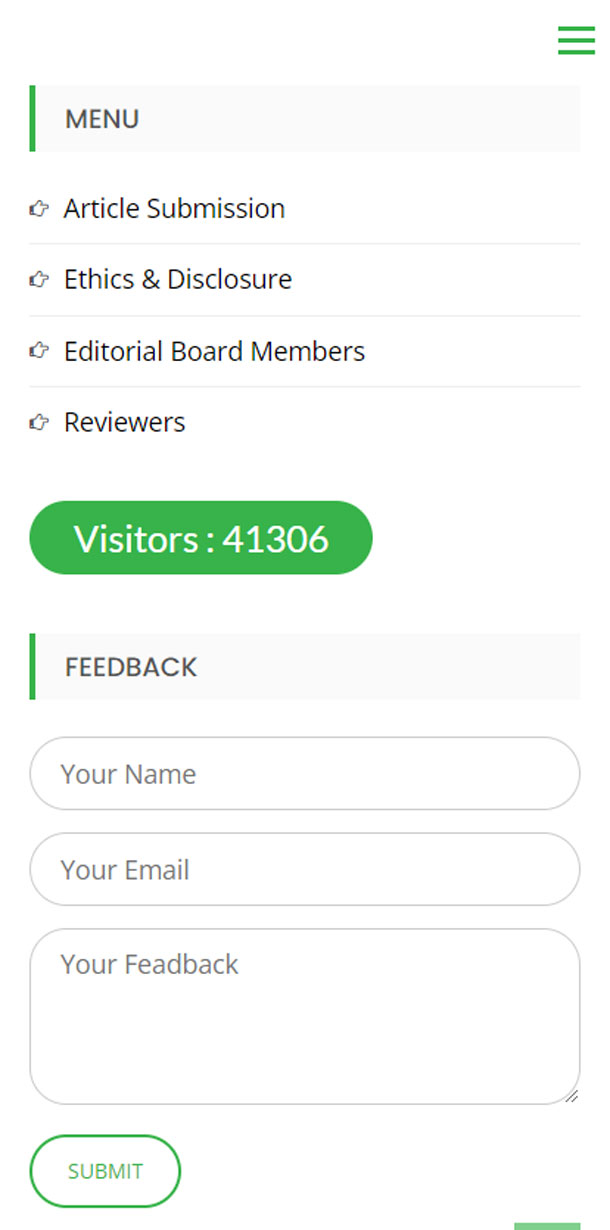Click green accent bar beside FEEDBACK heading
The height and width of the screenshot is (1230, 610).
[x=33, y=666]
